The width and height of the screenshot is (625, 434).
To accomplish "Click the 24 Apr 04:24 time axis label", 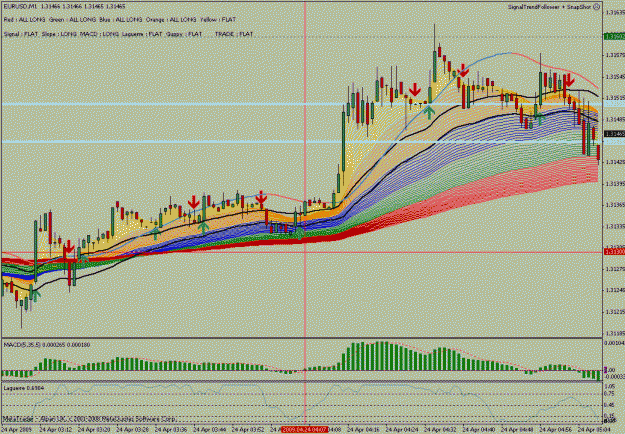I will 402,430.
